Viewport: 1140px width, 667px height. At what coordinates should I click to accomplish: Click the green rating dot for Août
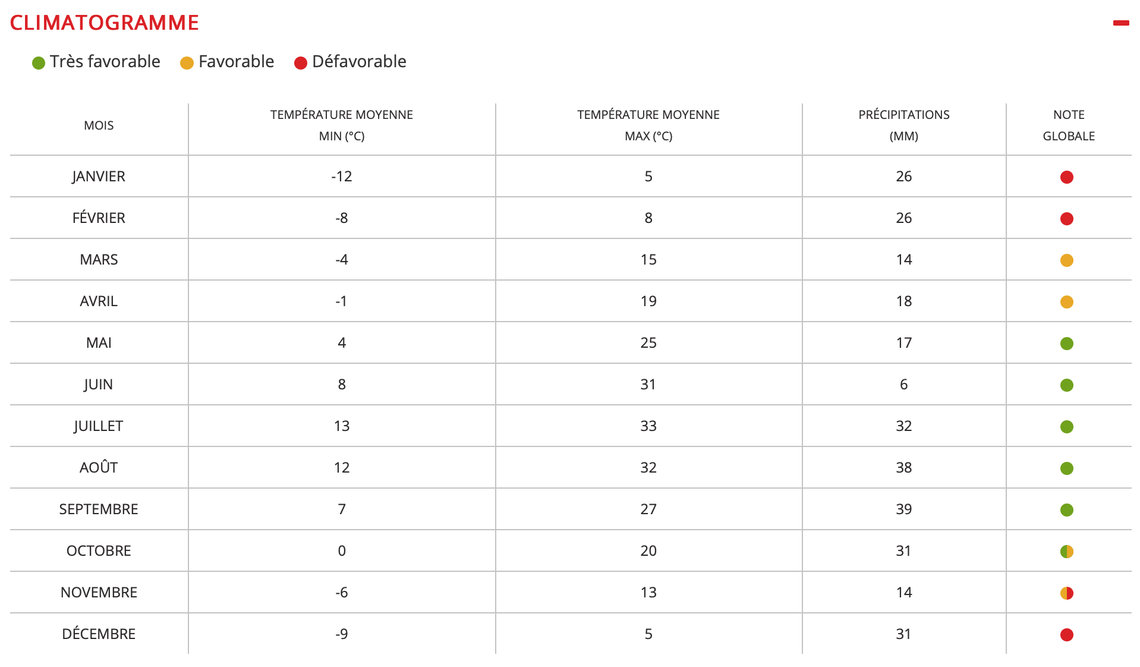pos(1067,468)
